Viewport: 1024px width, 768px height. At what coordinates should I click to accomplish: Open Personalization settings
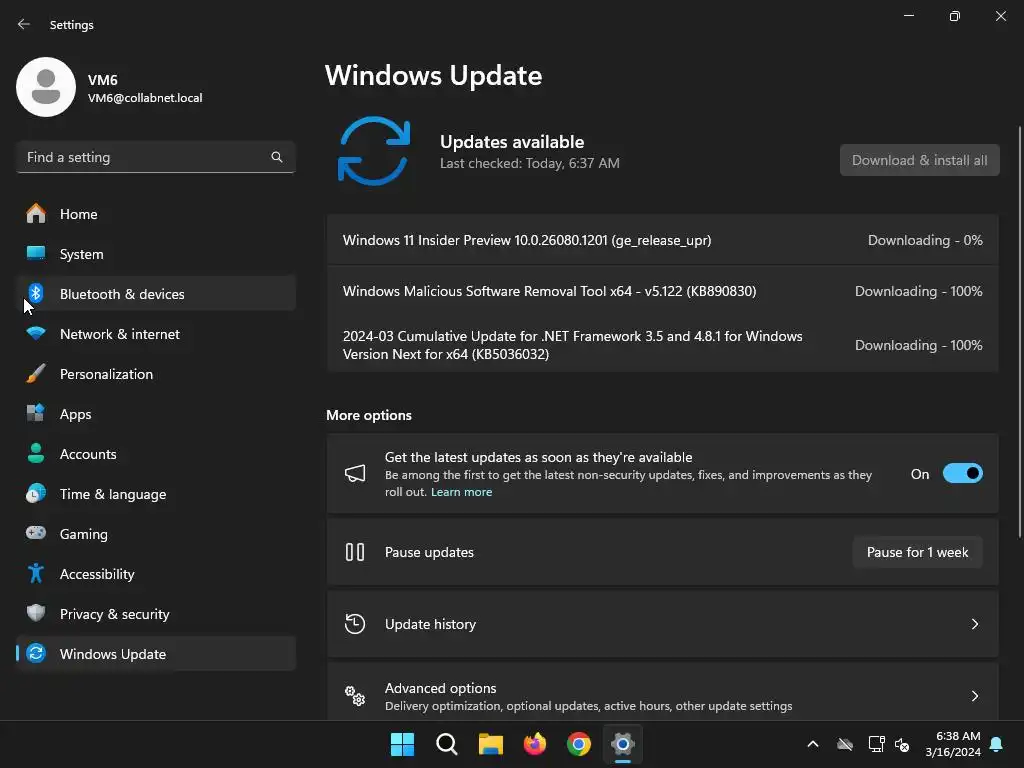pyautogui.click(x=156, y=374)
